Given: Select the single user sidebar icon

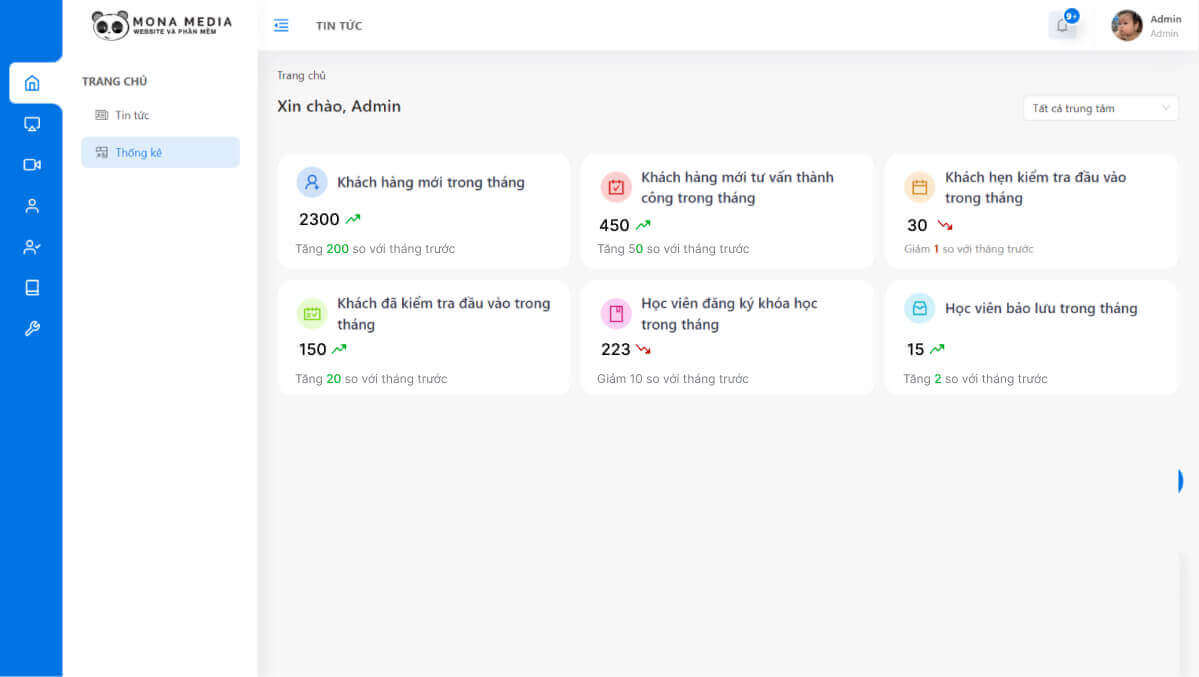Looking at the screenshot, I should (32, 206).
